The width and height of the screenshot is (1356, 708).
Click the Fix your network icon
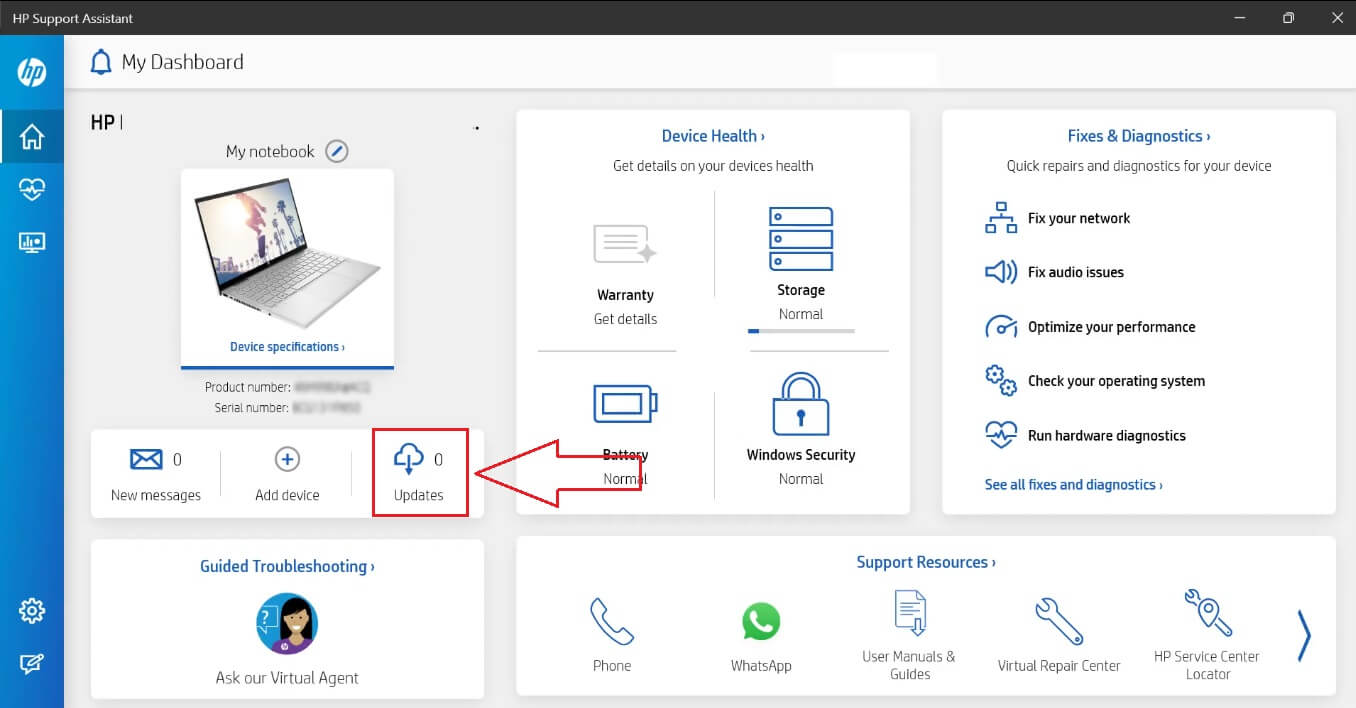(1001, 218)
